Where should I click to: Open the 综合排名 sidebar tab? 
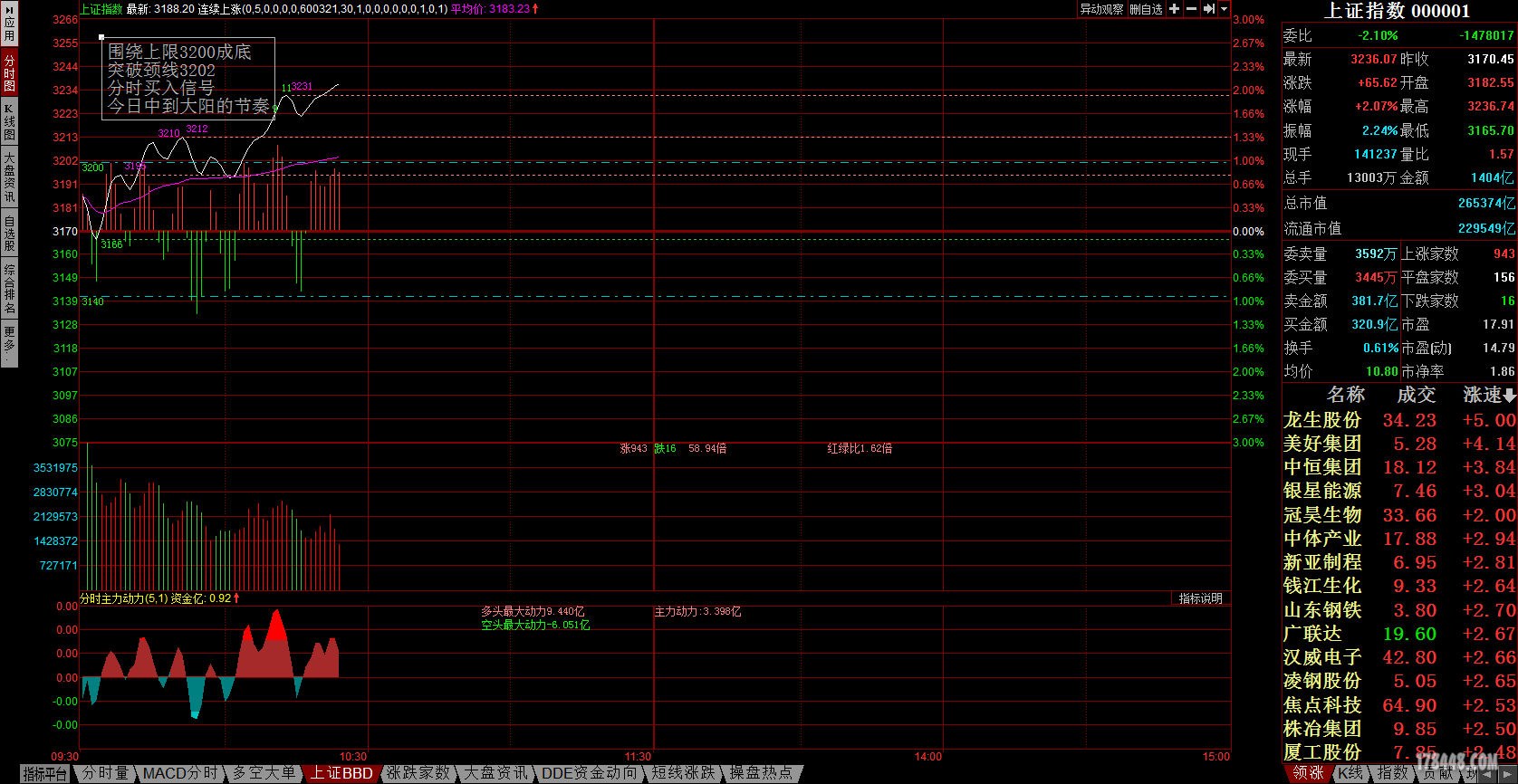(x=9, y=289)
